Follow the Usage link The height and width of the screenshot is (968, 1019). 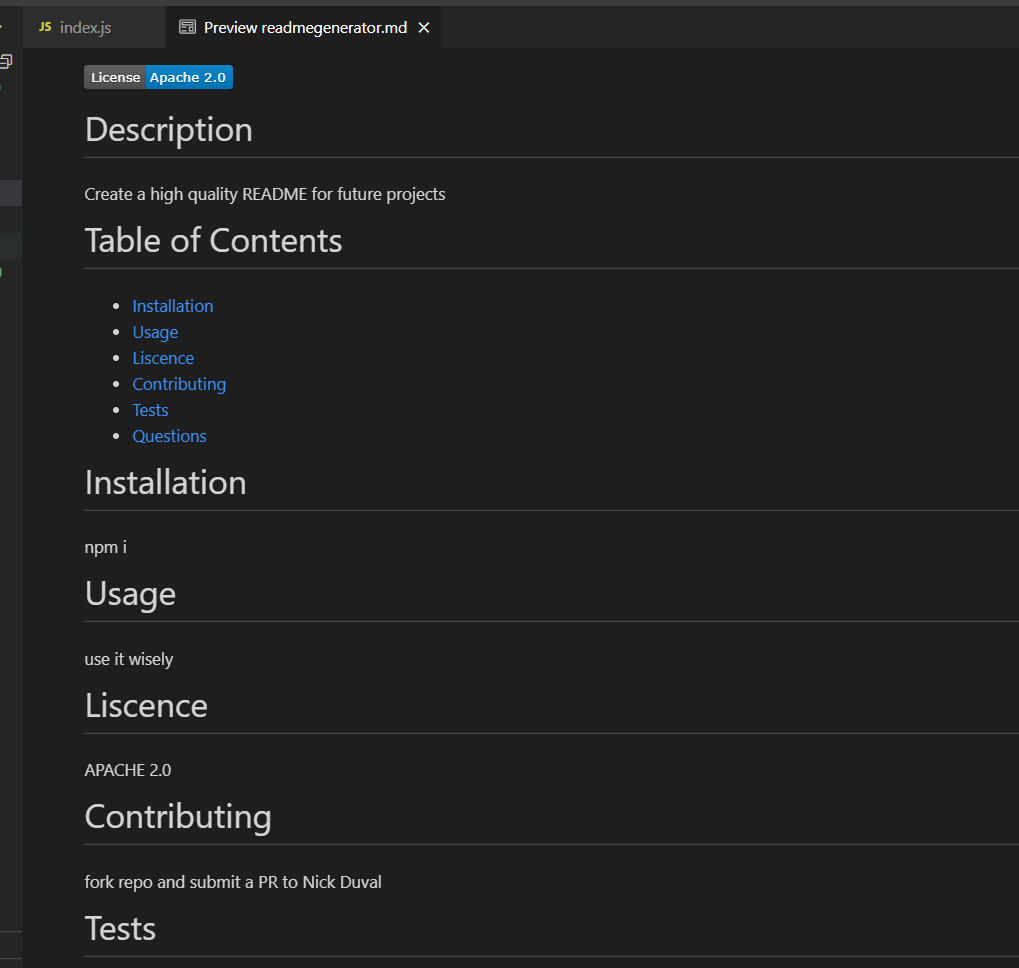pos(155,331)
